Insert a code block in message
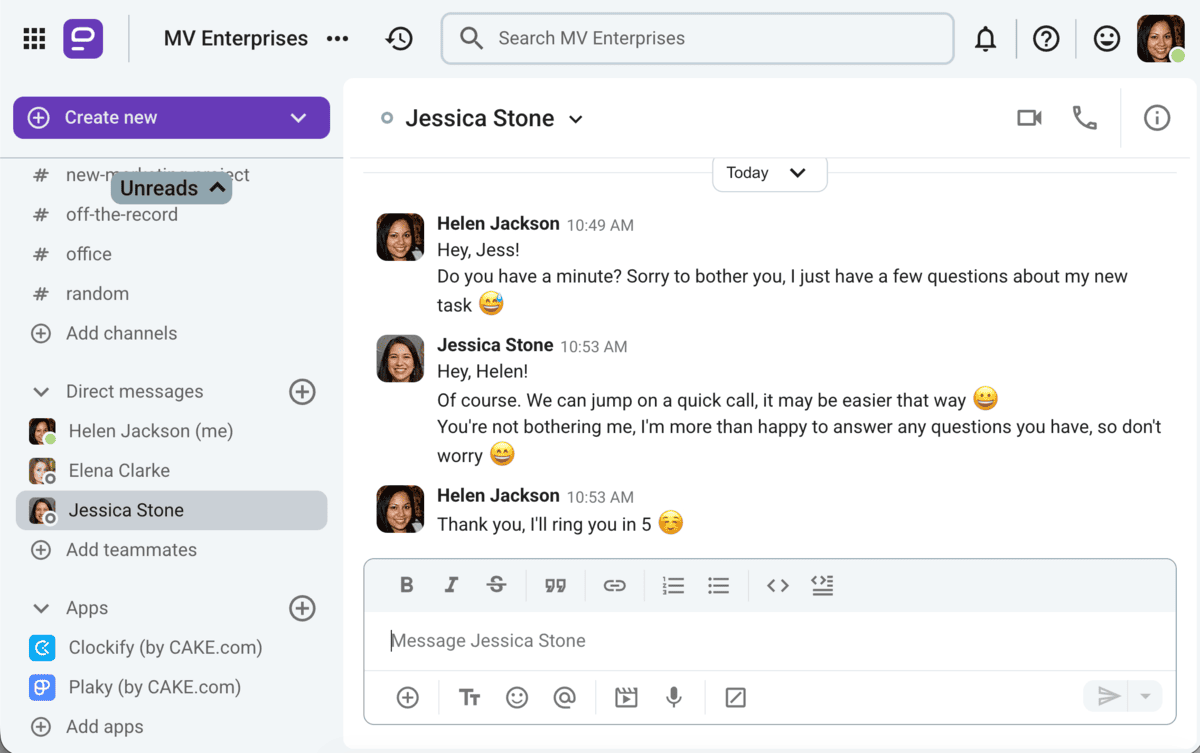1200x753 pixels. point(822,586)
